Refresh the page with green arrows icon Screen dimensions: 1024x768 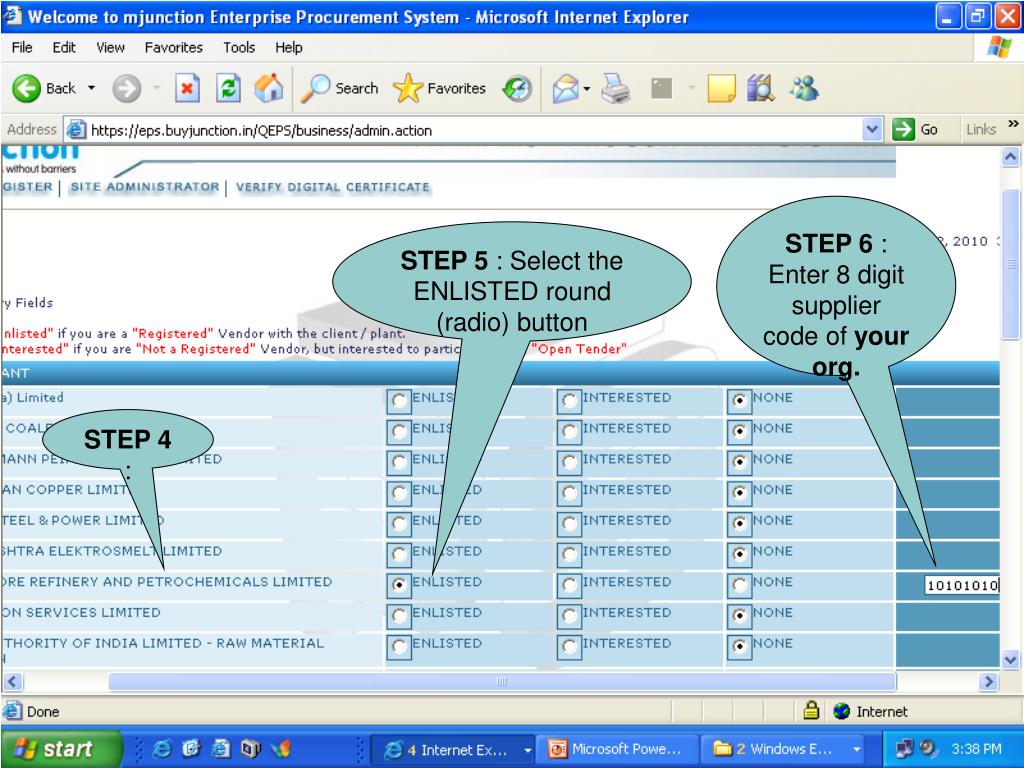pos(228,88)
